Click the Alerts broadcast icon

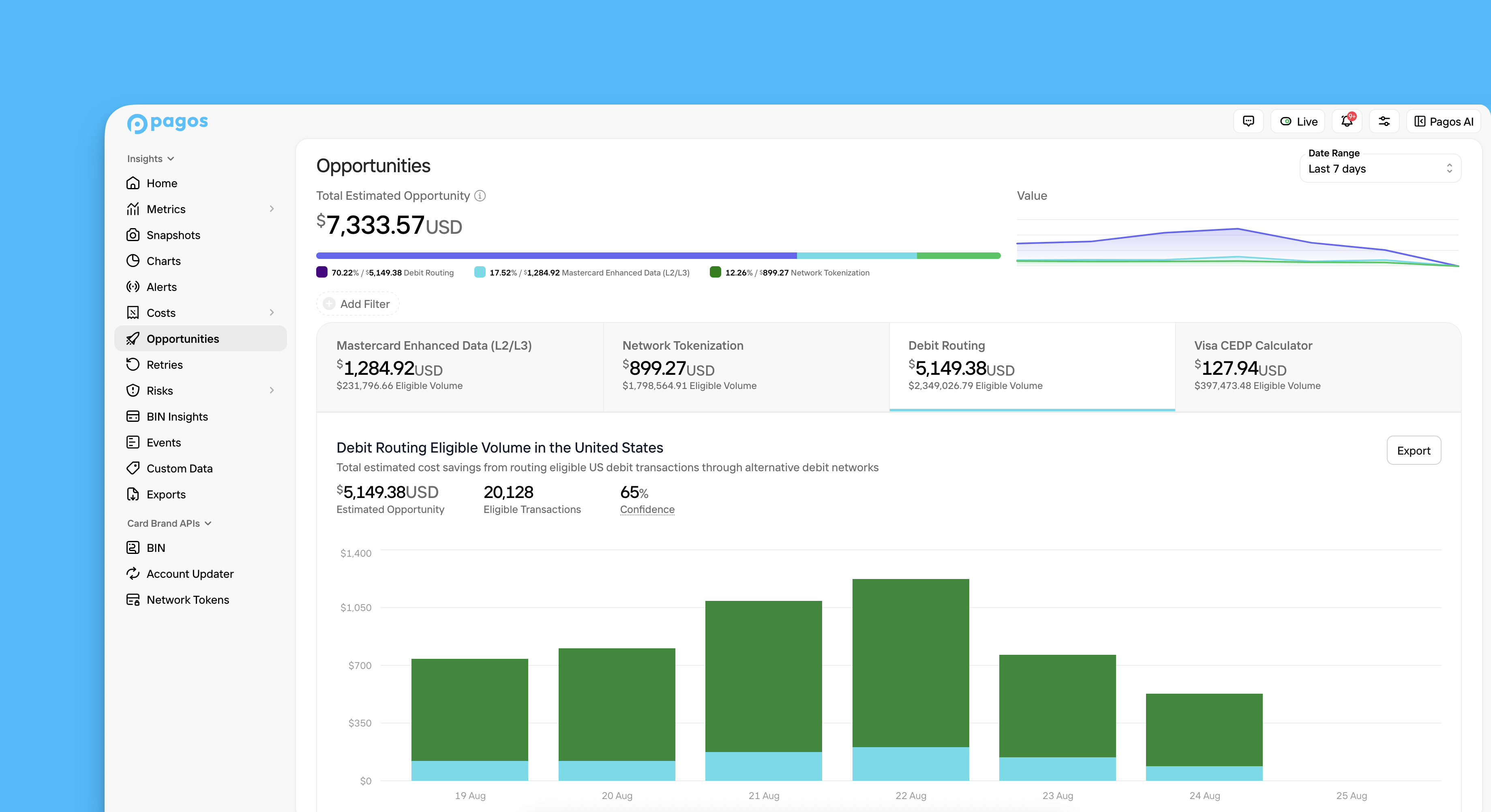click(133, 287)
